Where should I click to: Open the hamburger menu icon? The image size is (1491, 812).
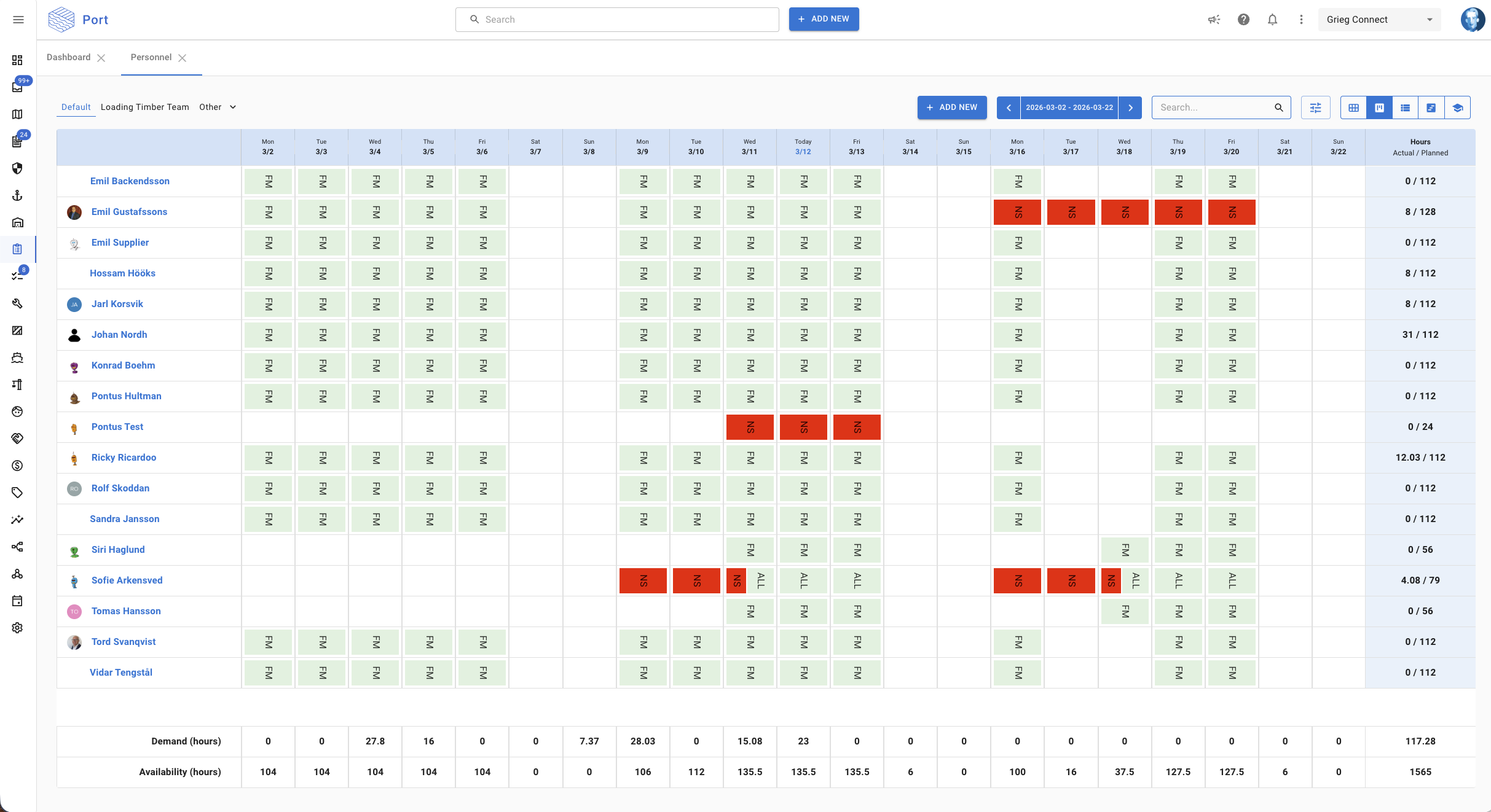coord(18,20)
